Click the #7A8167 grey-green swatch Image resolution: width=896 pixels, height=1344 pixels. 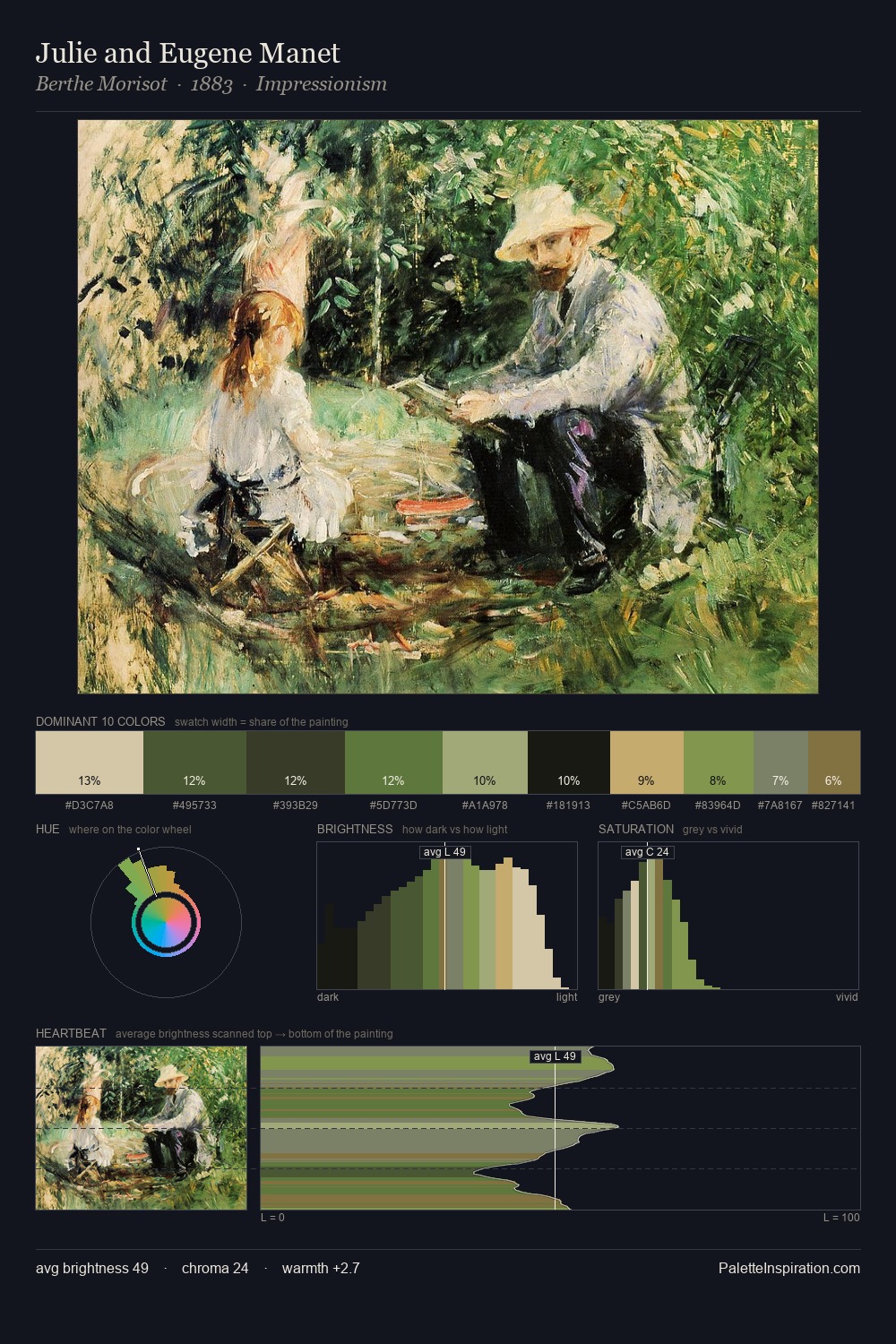(x=780, y=762)
